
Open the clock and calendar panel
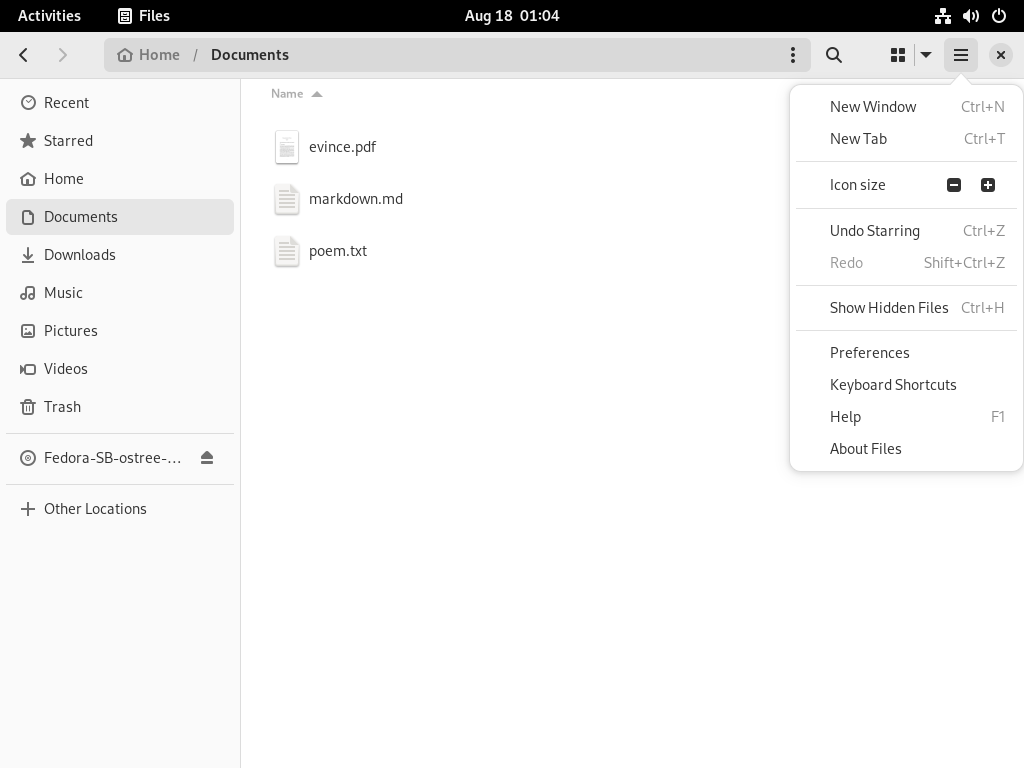(512, 16)
